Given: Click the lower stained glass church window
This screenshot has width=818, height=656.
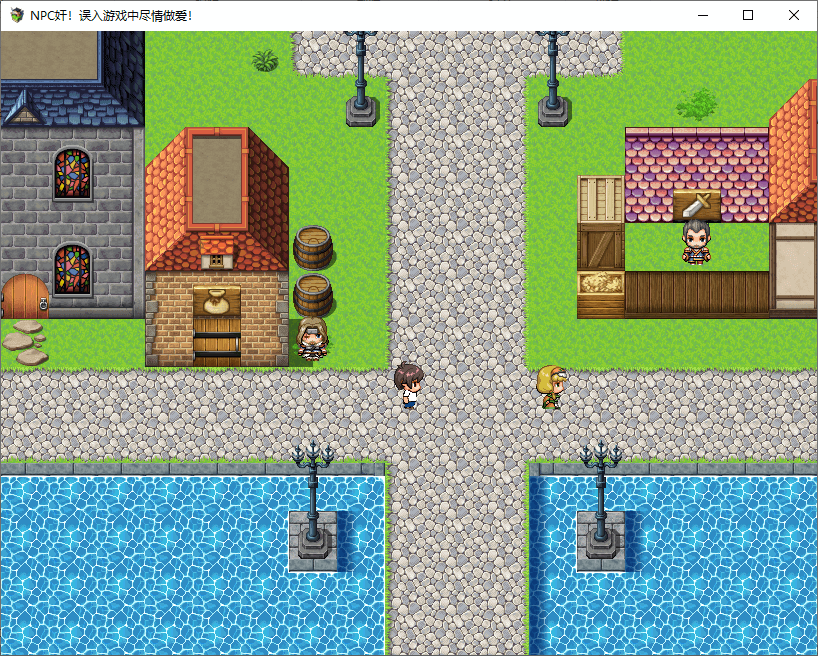Looking at the screenshot, I should tap(71, 269).
